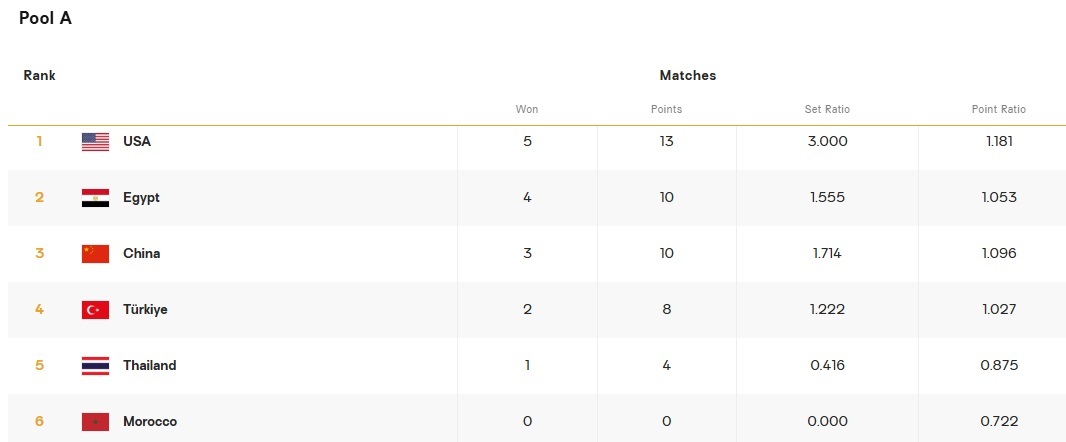Image resolution: width=1066 pixels, height=442 pixels.
Task: Select the China team name
Action: click(141, 254)
